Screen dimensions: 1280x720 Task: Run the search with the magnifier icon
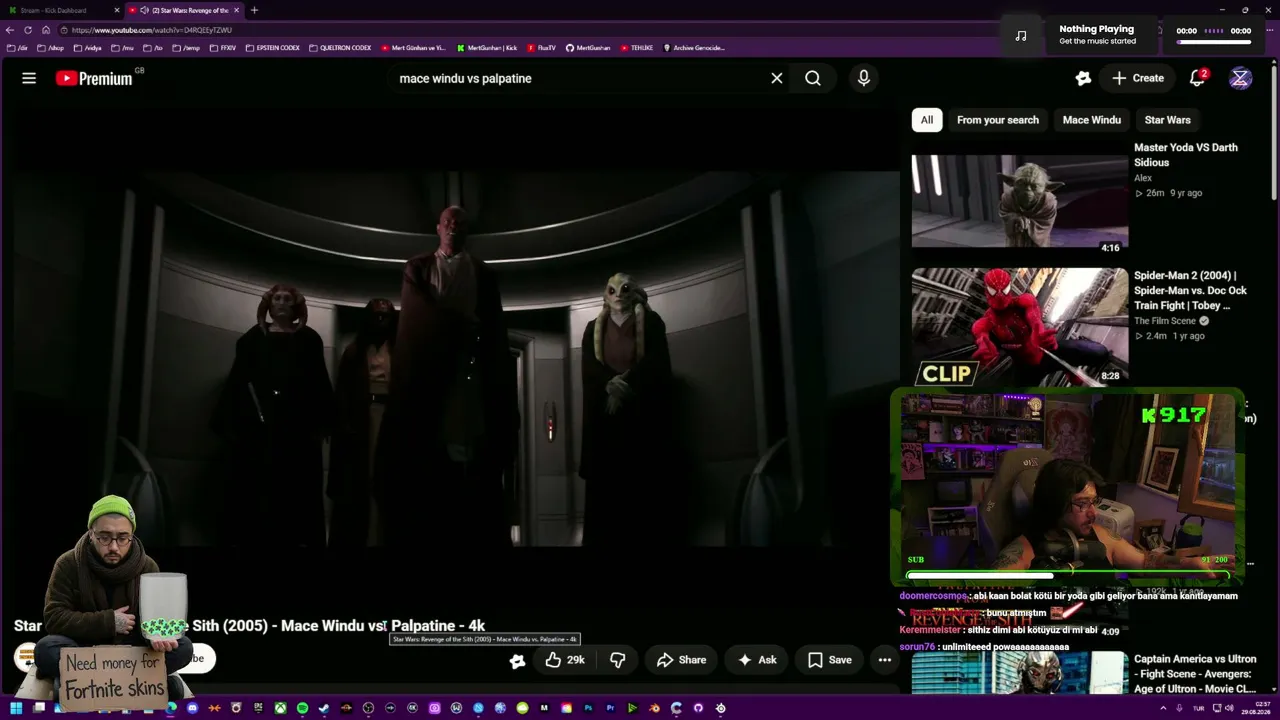pyautogui.click(x=813, y=78)
